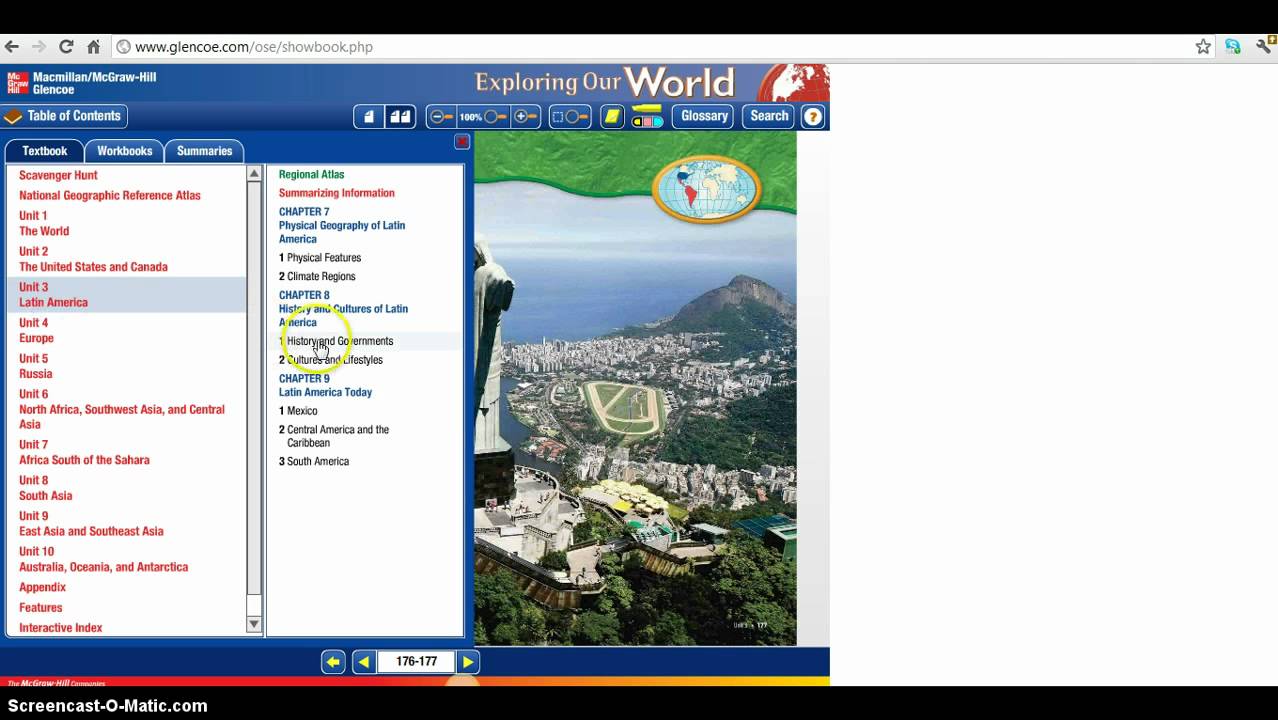Go to browser home page
The height and width of the screenshot is (720, 1278).
[93, 46]
